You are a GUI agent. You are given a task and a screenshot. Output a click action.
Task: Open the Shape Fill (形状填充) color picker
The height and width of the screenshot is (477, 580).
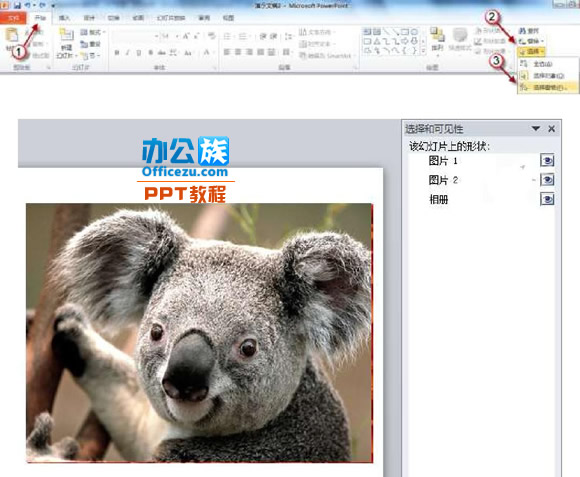pos(491,31)
